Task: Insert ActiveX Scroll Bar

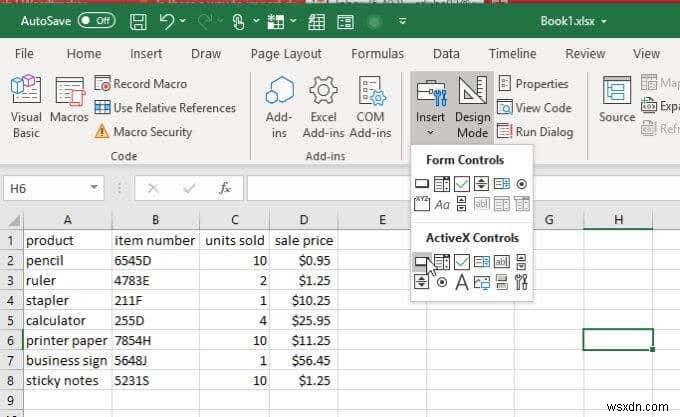Action: tap(522, 262)
